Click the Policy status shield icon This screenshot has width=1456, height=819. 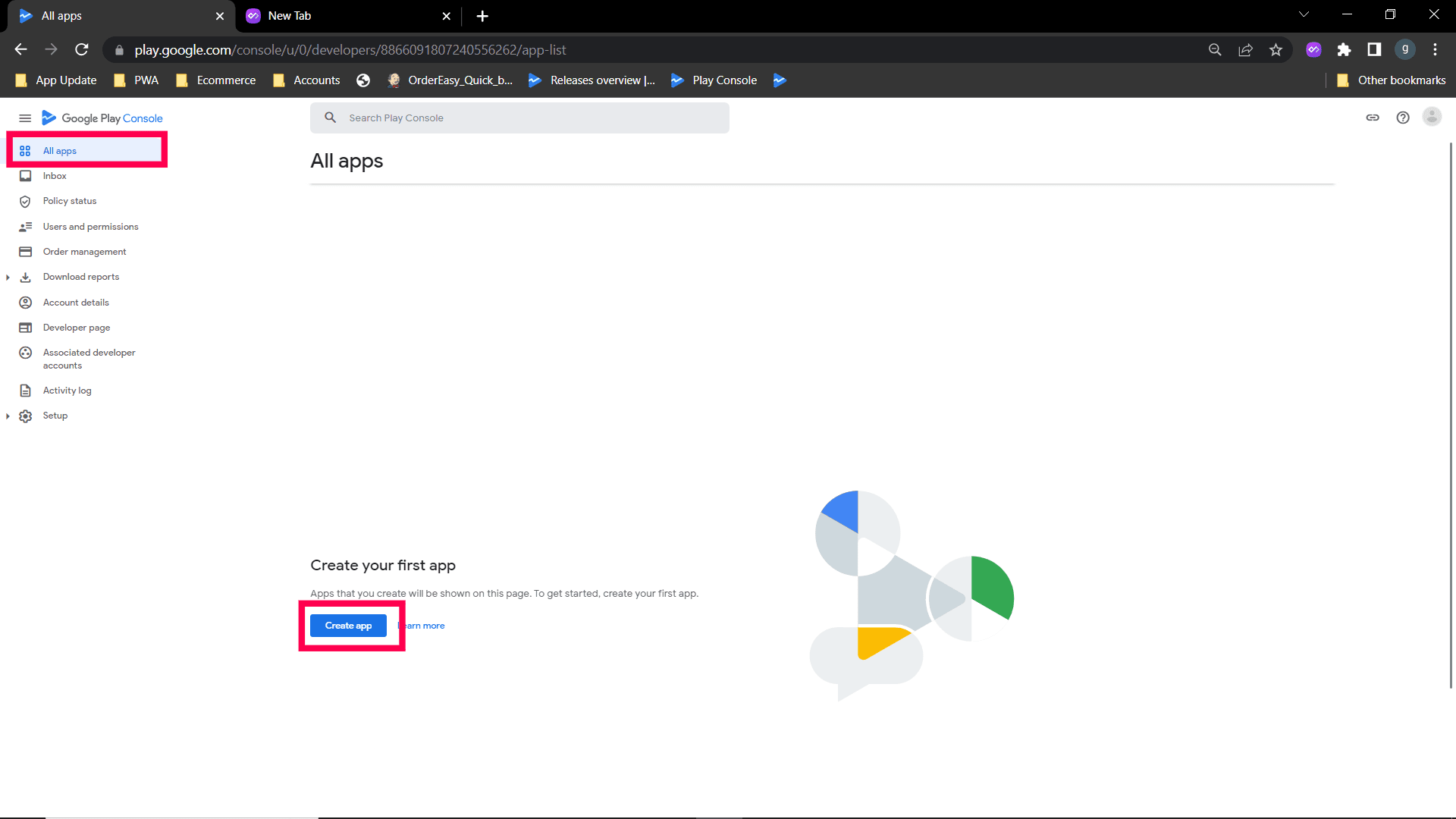coord(25,202)
